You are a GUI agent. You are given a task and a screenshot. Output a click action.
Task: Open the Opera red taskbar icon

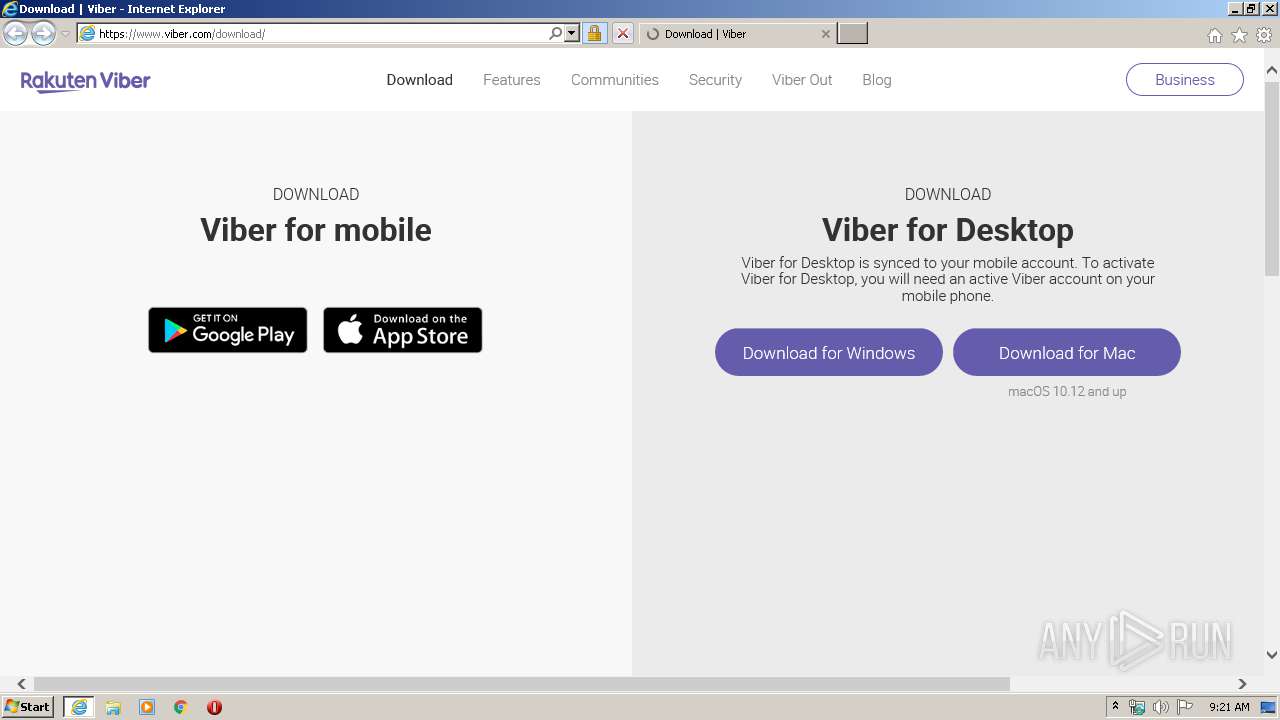click(214, 707)
